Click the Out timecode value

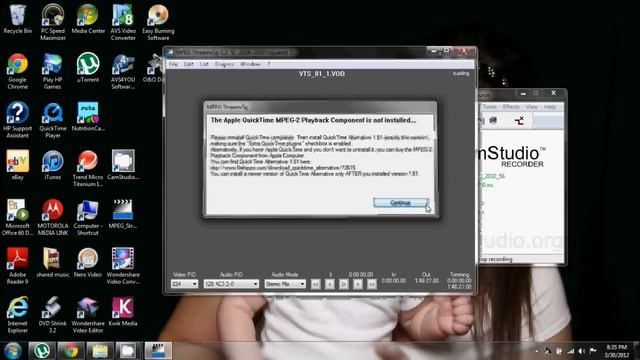click(x=427, y=281)
